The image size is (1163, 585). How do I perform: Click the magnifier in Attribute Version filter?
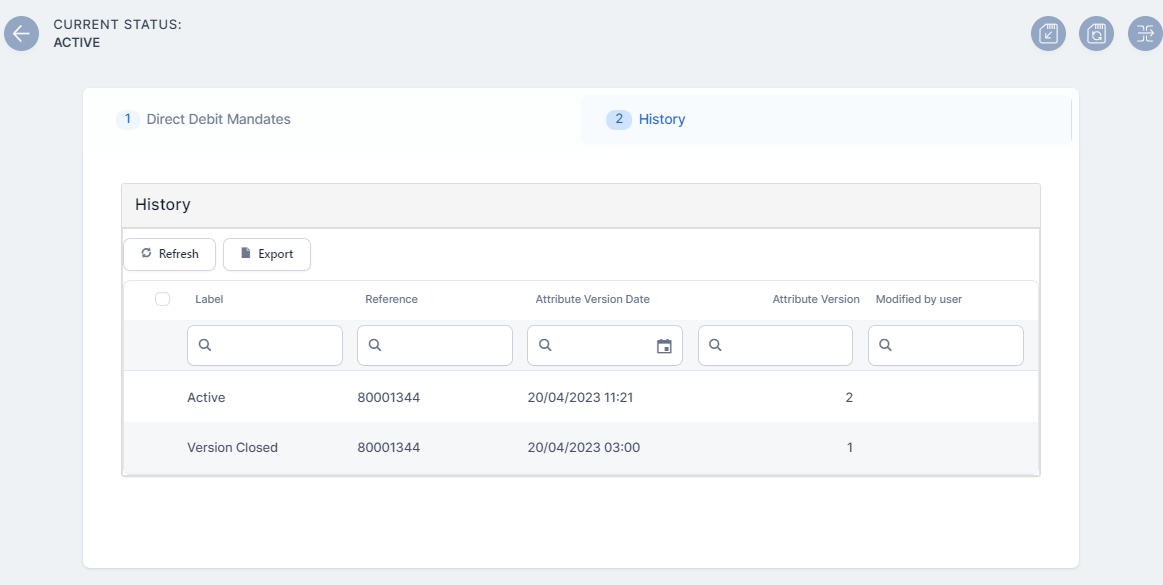tap(716, 345)
